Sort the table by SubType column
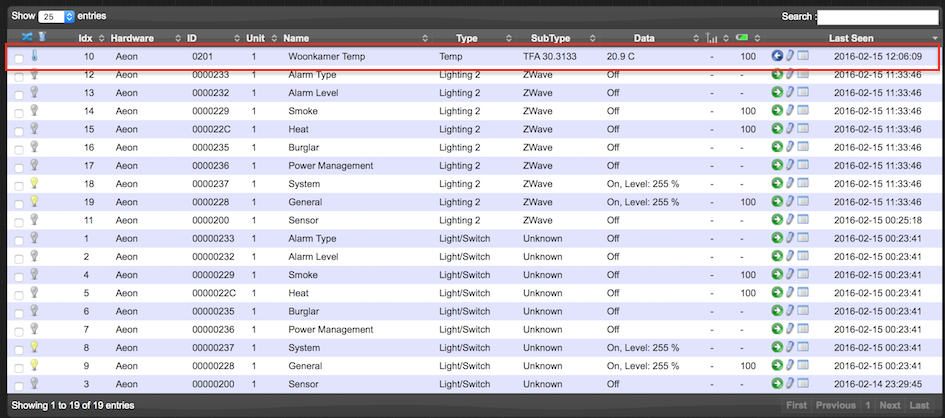This screenshot has width=945, height=418. click(557, 38)
